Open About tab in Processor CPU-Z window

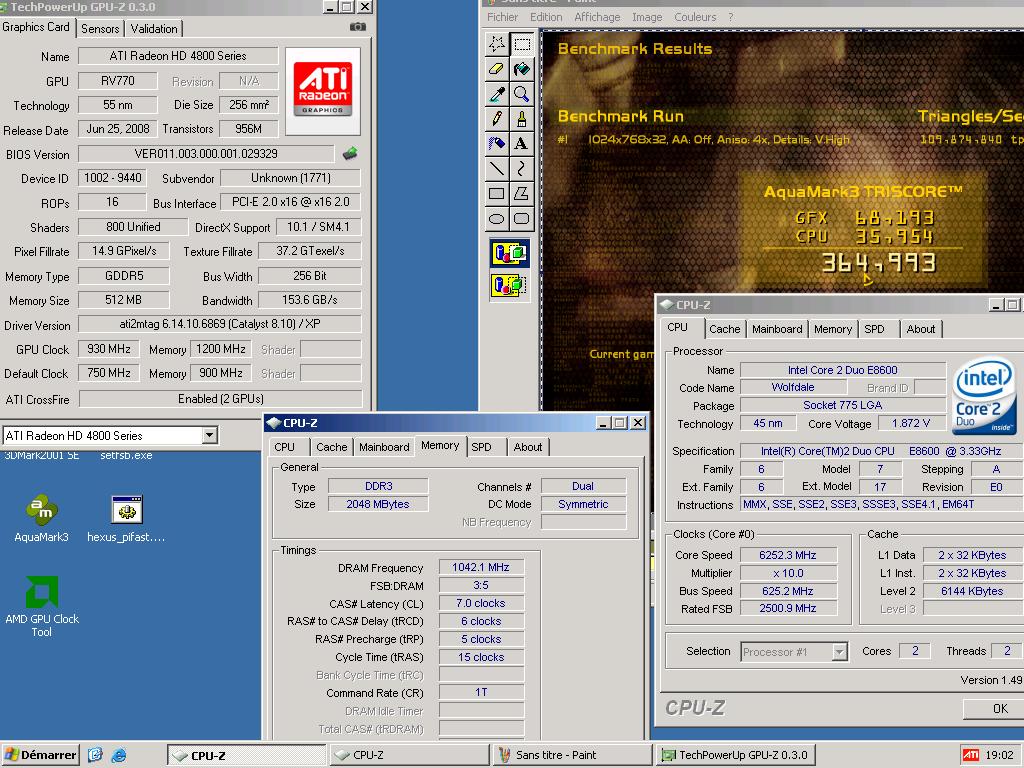pyautogui.click(x=921, y=329)
